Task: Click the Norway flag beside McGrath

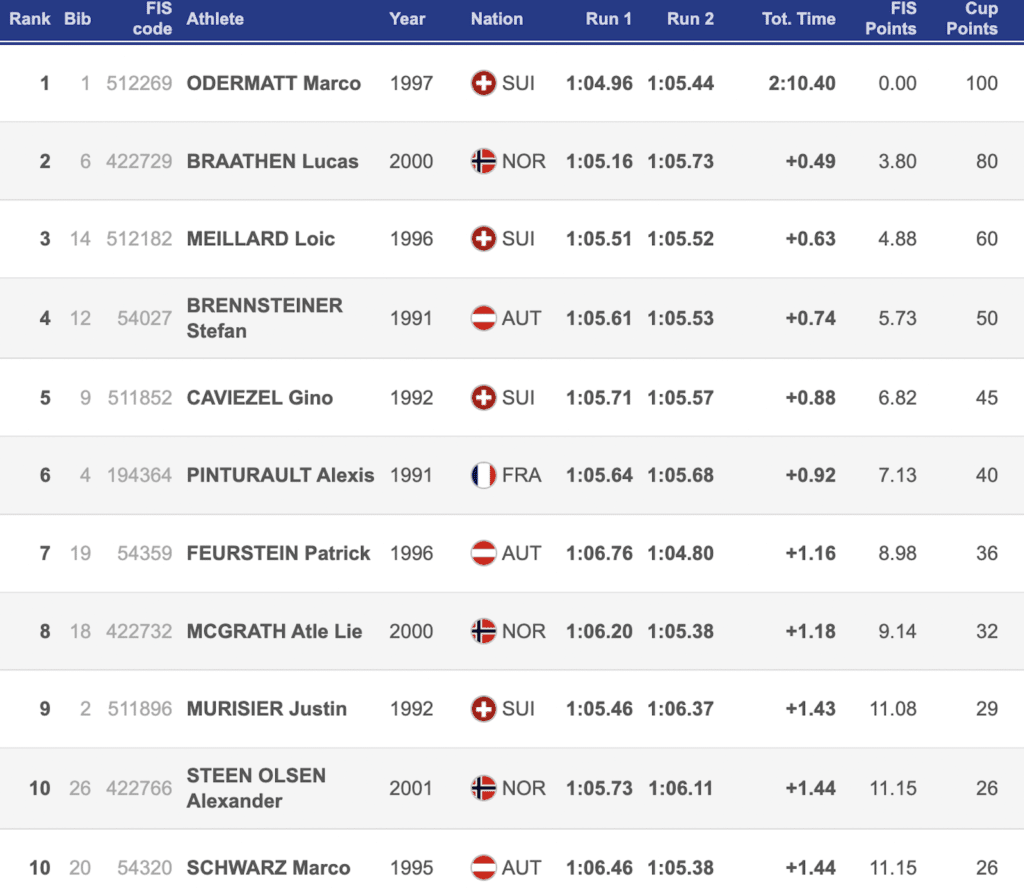Action: pos(483,631)
